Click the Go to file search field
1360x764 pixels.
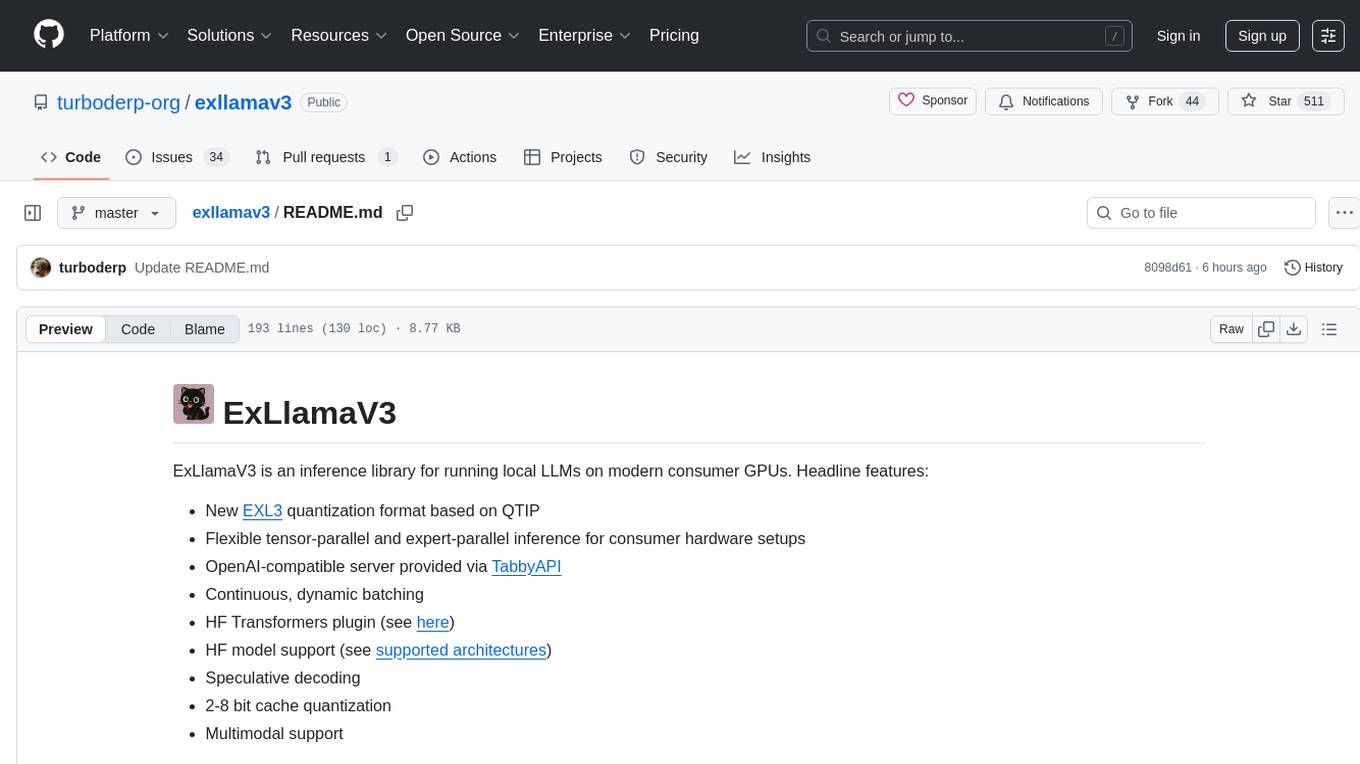pos(1200,213)
